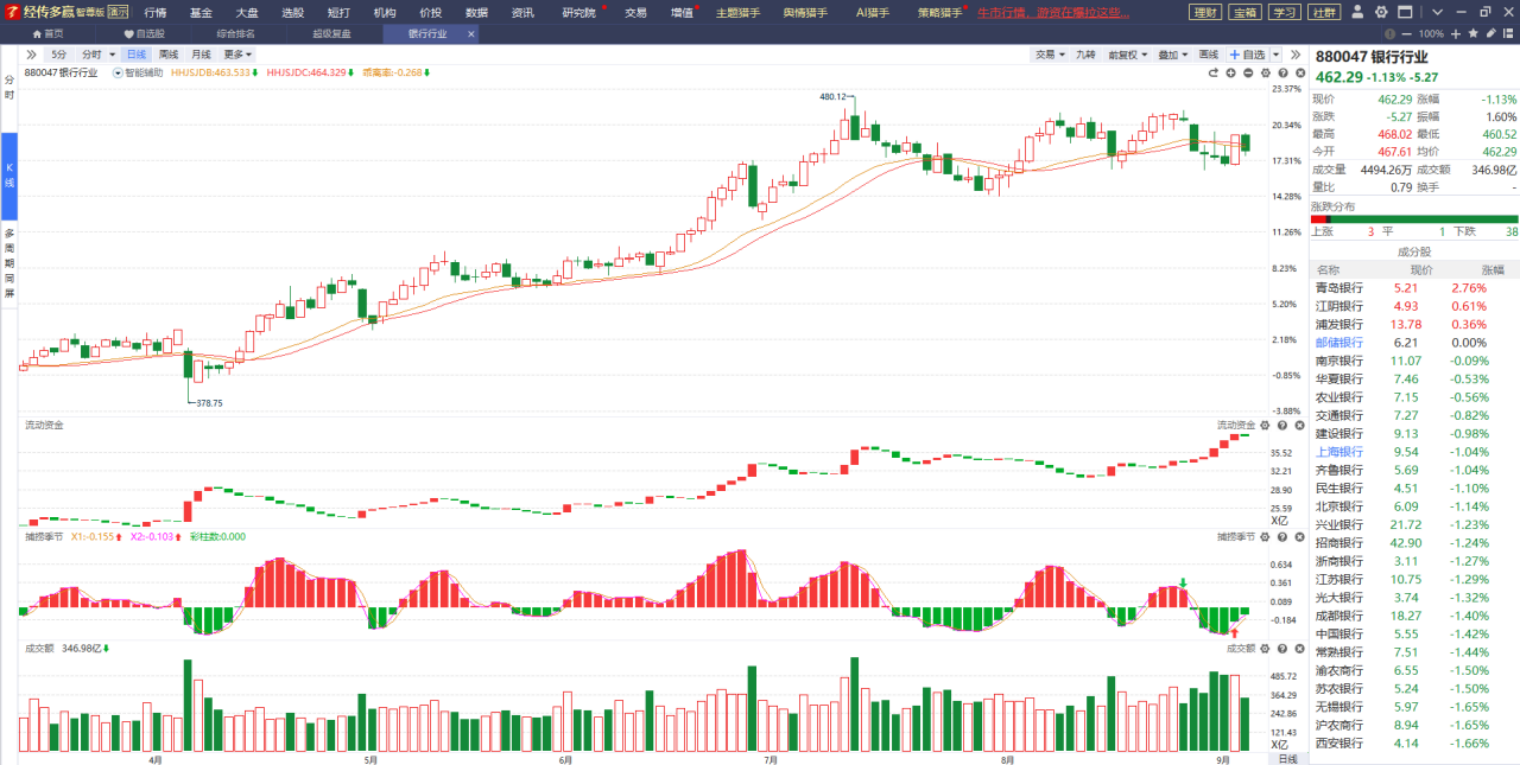Open K-line chart help question icon
This screenshot has height=766, width=1520.
pyautogui.click(x=1282, y=72)
